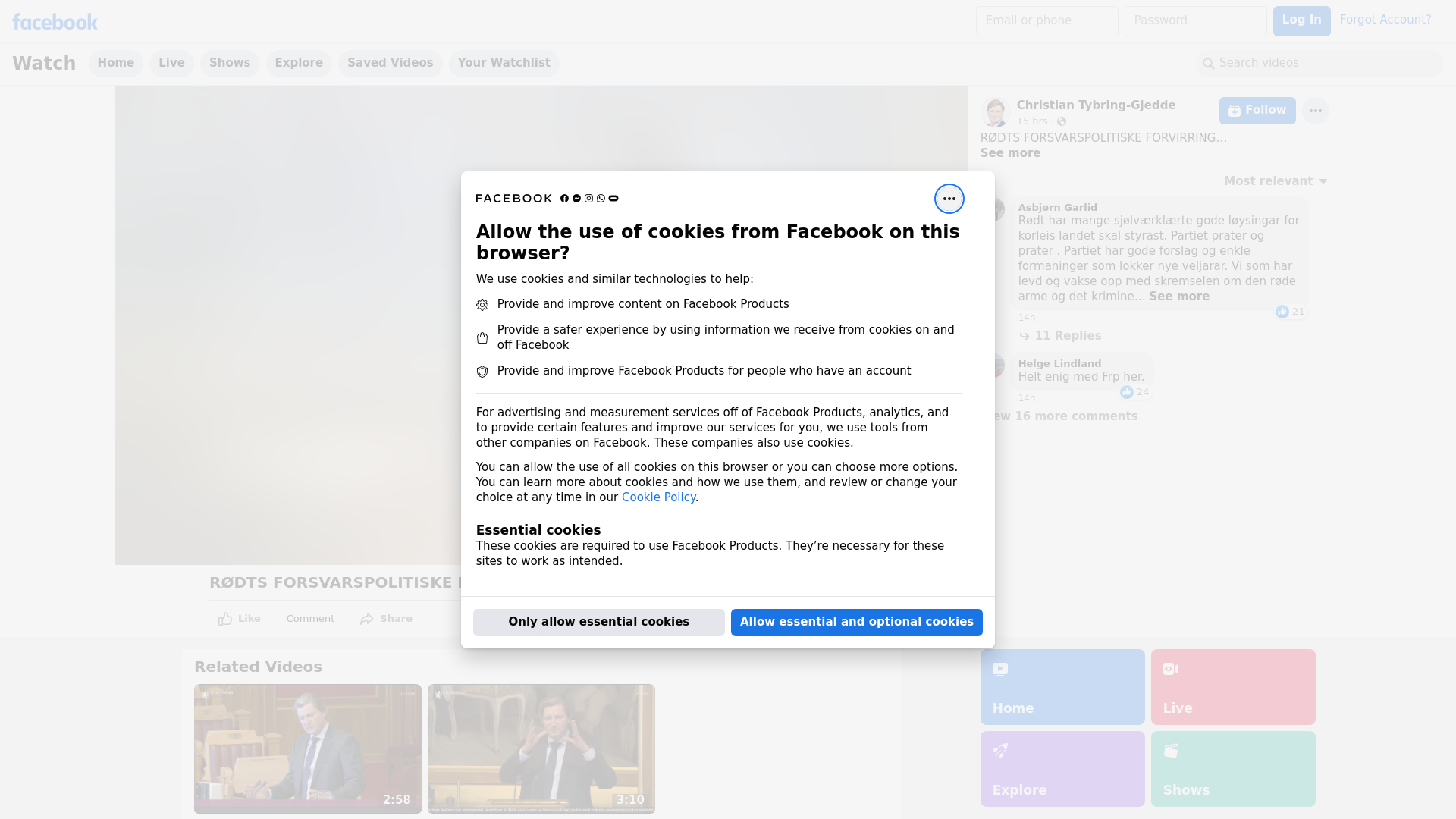Click the Related Videos heading
The image size is (1456, 819).
tap(258, 667)
